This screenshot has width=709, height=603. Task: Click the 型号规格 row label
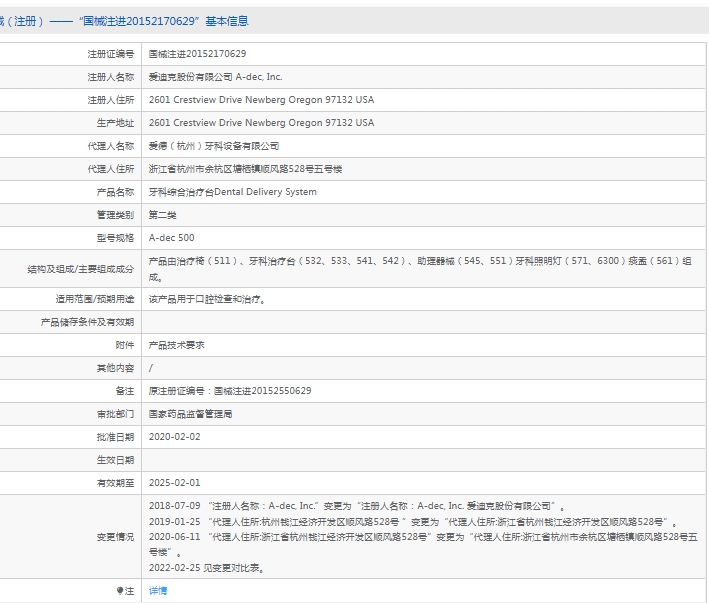115,238
